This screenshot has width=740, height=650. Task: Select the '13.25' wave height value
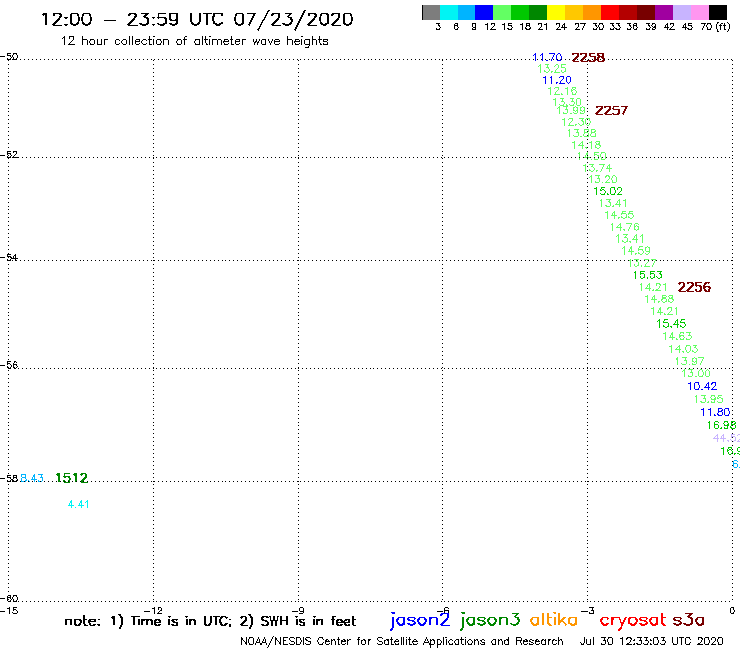552,68
